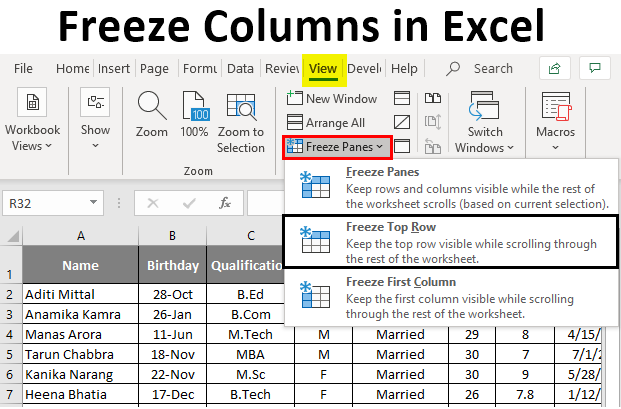This screenshot has width=621, height=409.
Task: Switch to the View ribbon tab
Action: pyautogui.click(x=323, y=69)
